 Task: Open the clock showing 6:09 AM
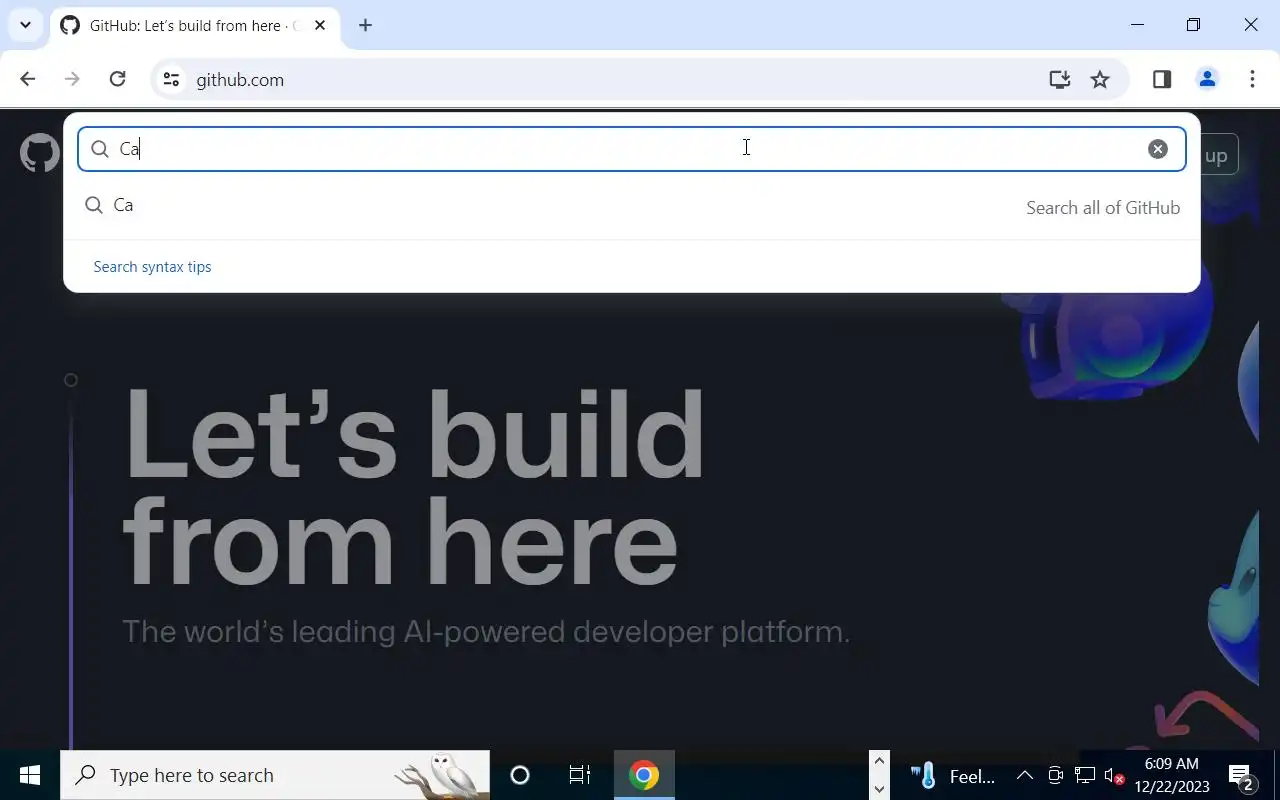tap(1172, 775)
